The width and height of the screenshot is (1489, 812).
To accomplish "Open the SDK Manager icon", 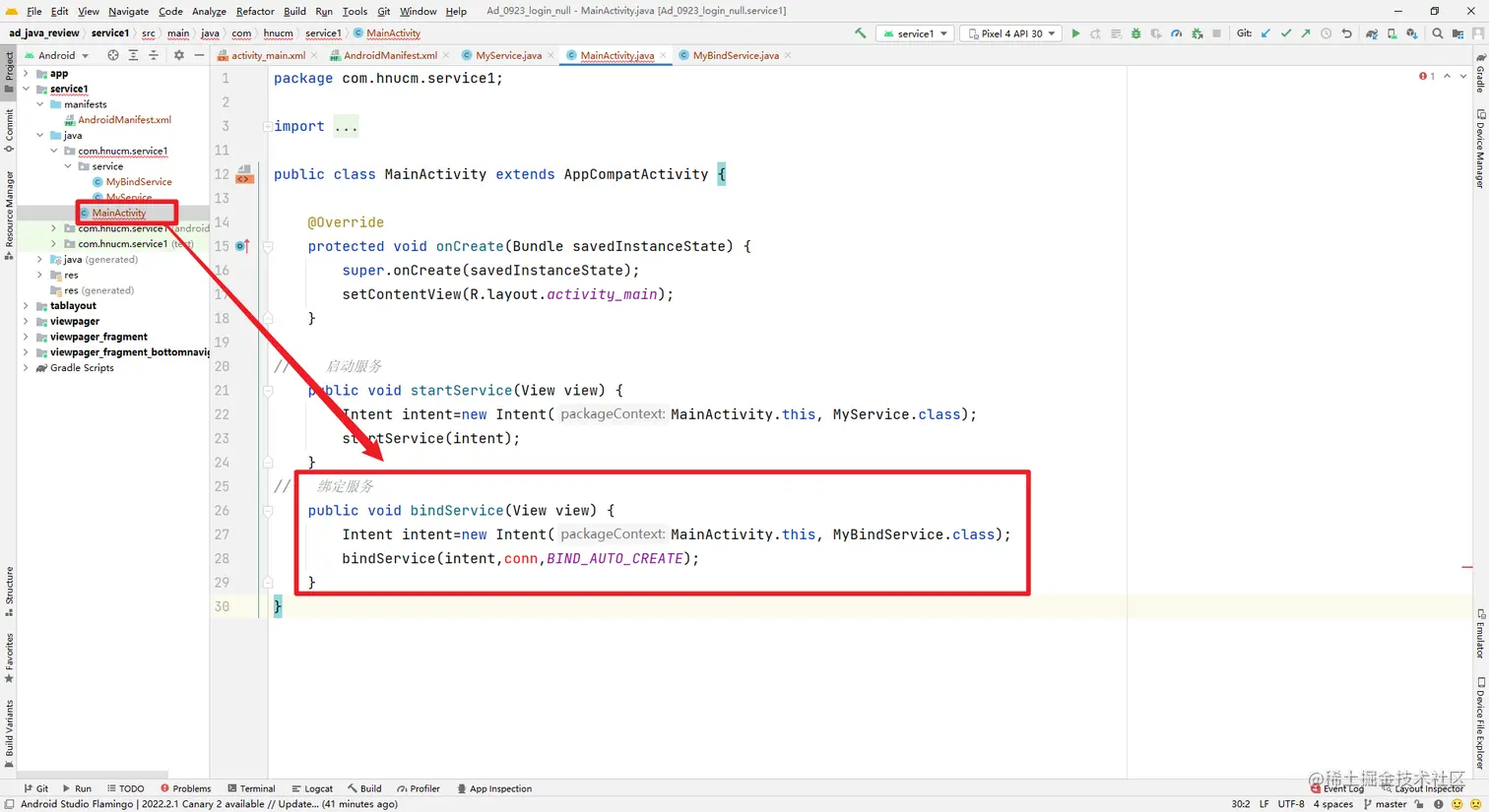I will (1411, 33).
